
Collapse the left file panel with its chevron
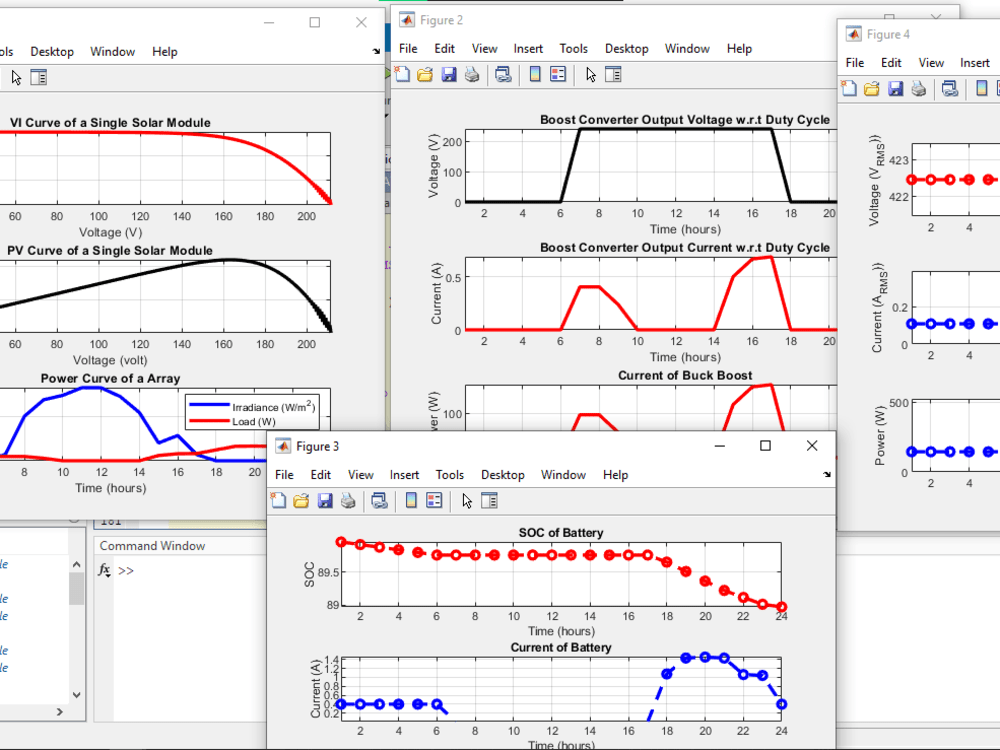tap(57, 711)
